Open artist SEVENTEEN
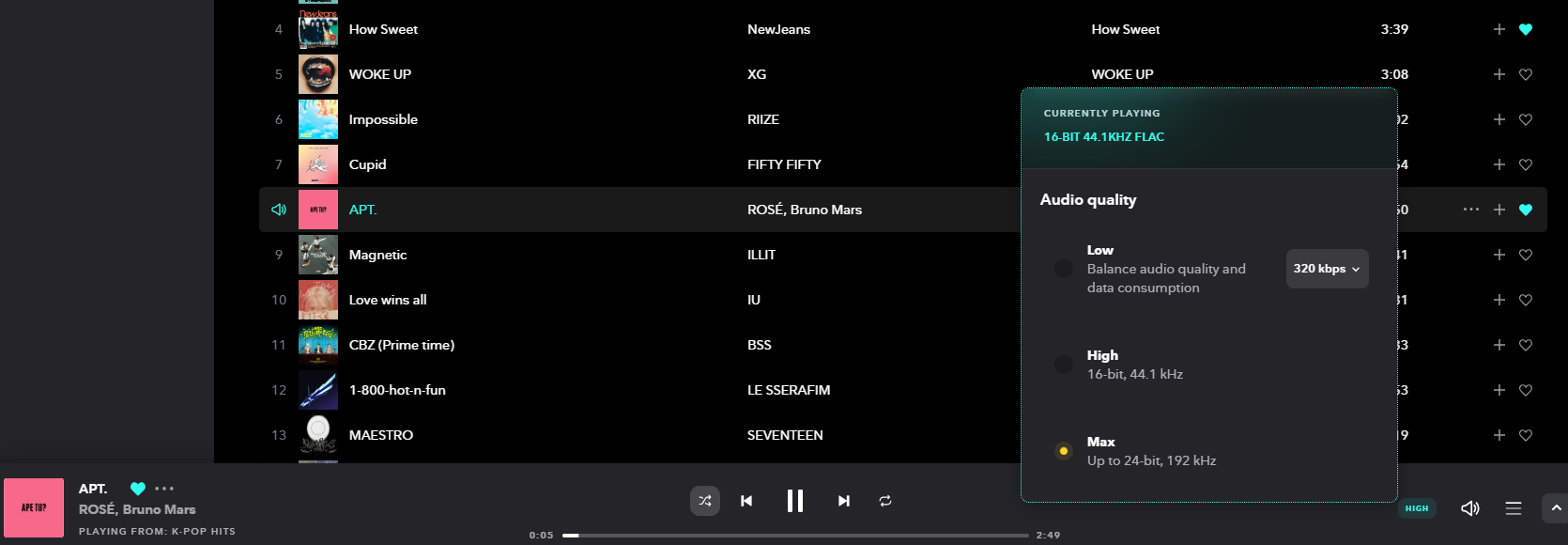 click(x=785, y=435)
